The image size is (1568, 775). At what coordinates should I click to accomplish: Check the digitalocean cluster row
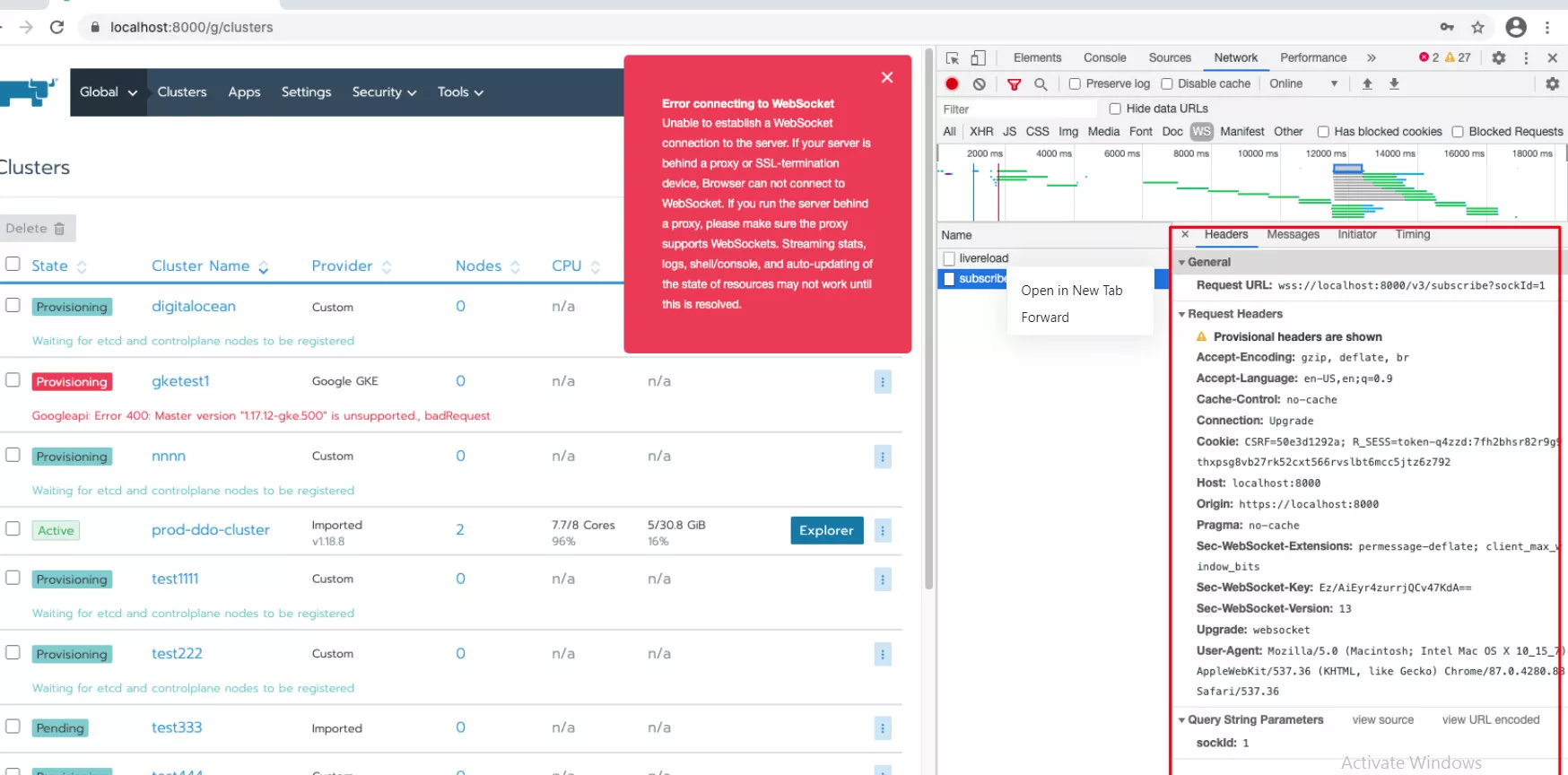click(x=13, y=305)
